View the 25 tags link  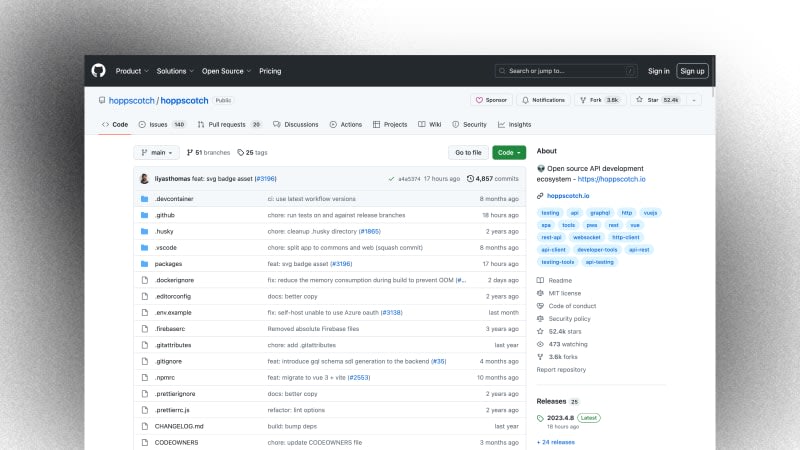pyautogui.click(x=253, y=153)
